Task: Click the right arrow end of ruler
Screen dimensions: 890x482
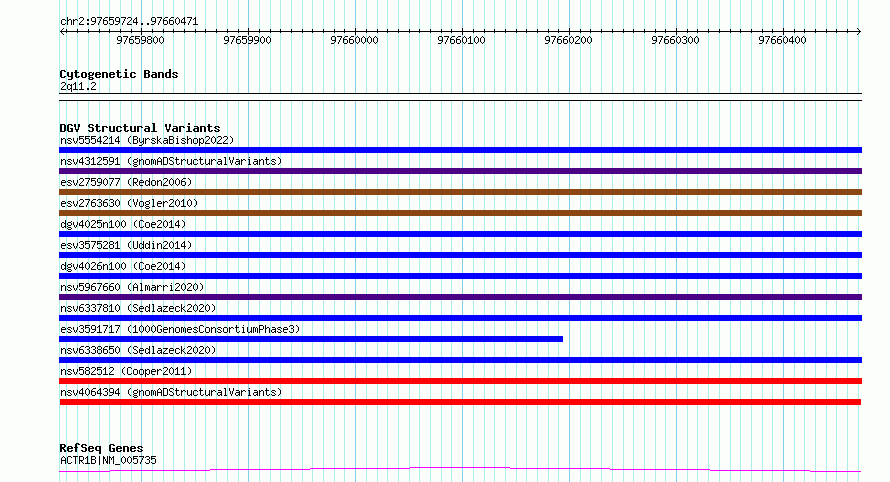Action: [x=859, y=32]
